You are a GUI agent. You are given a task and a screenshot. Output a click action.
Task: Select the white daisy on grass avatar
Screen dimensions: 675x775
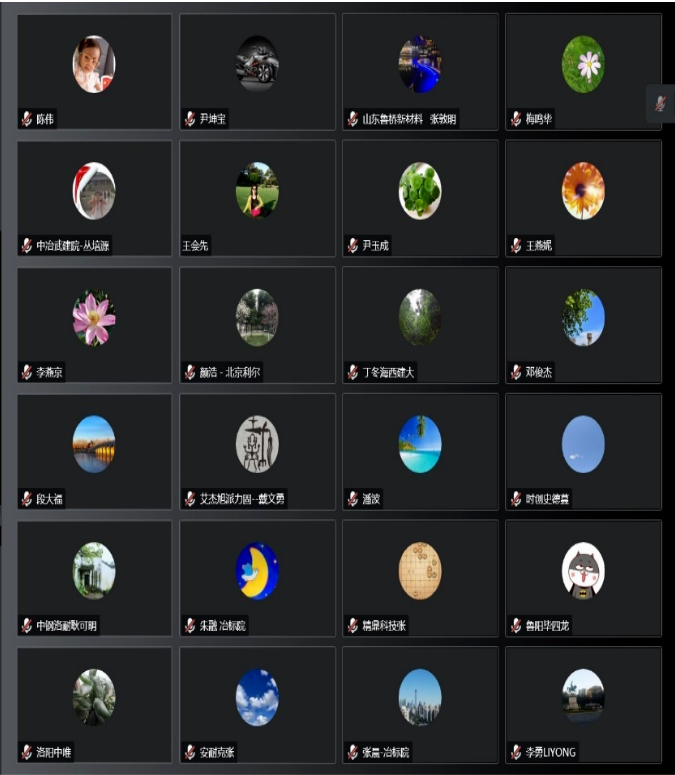click(x=583, y=64)
